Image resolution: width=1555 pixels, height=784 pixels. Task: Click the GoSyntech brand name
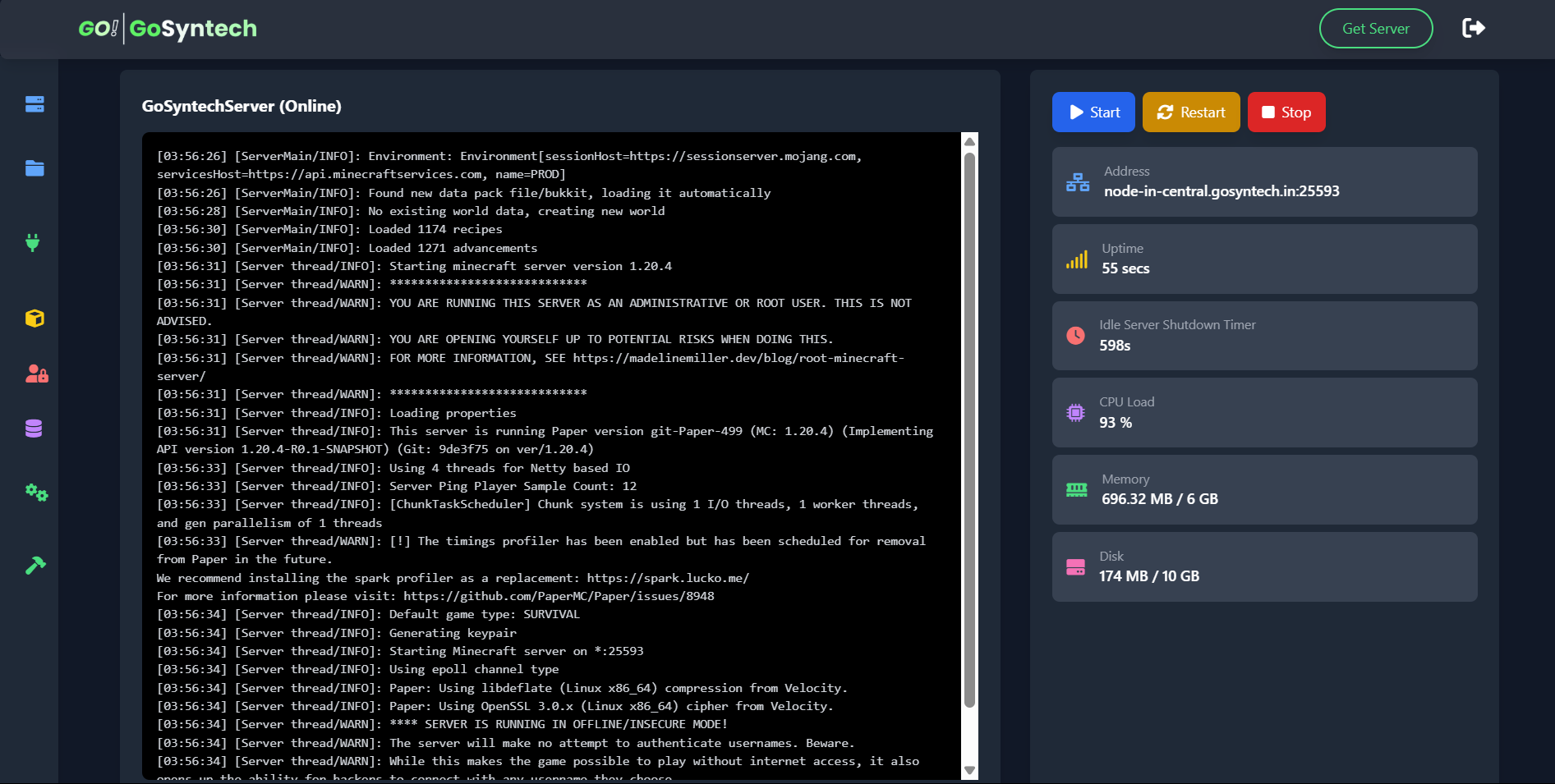(193, 29)
